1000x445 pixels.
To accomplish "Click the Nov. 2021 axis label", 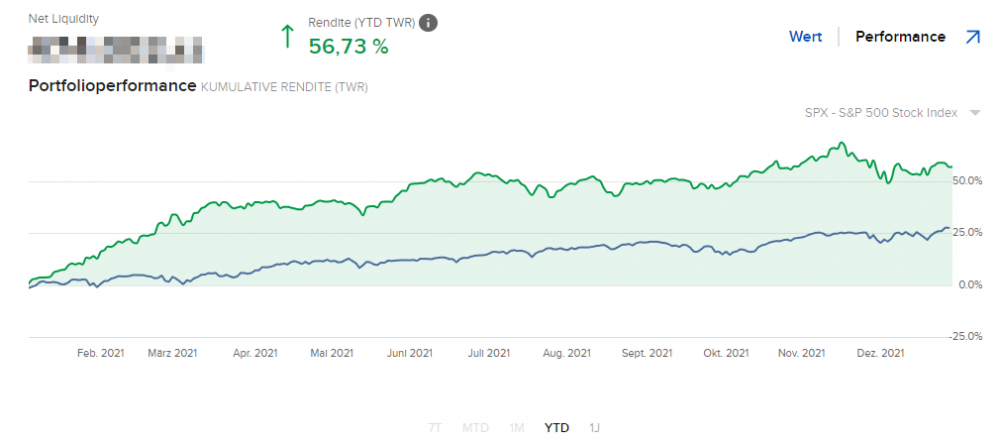I will pos(801,353).
